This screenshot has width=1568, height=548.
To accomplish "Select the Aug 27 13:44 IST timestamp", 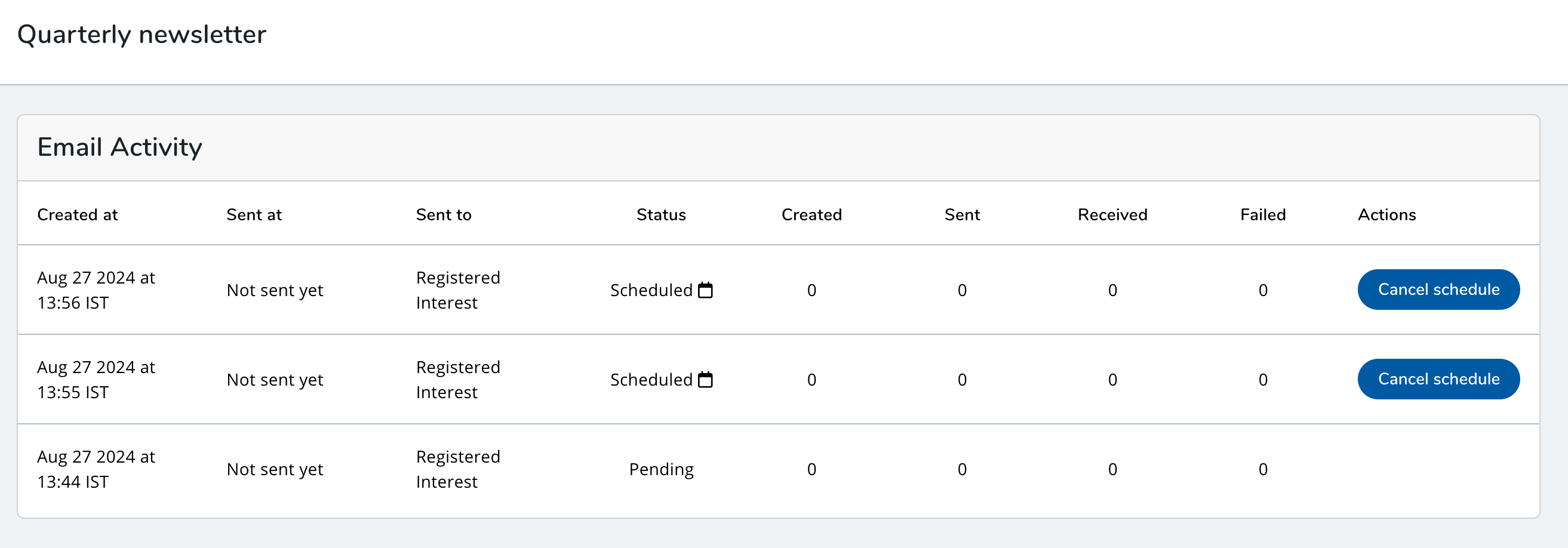I will point(96,469).
